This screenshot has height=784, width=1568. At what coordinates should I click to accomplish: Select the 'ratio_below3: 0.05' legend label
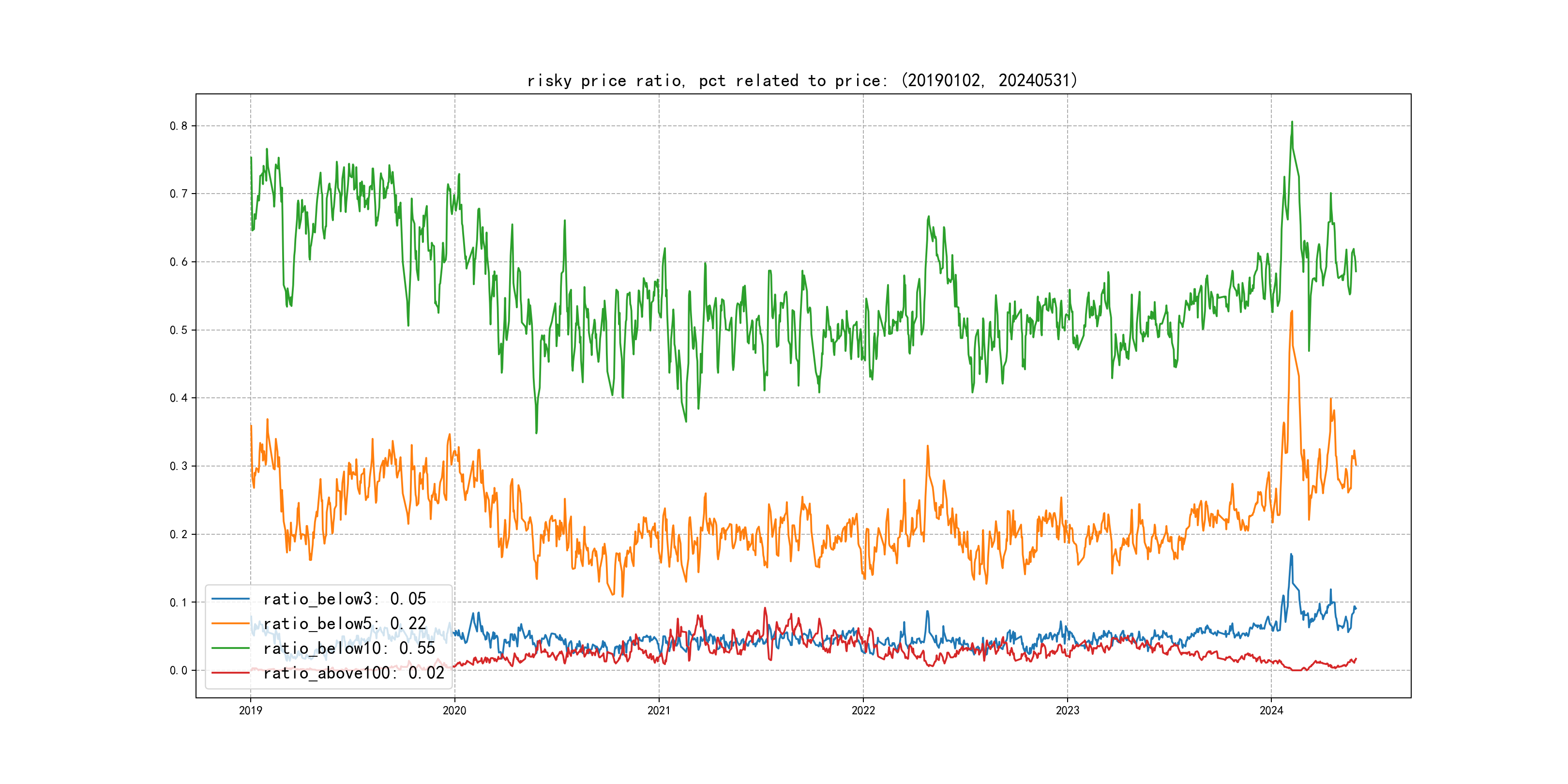click(x=345, y=599)
